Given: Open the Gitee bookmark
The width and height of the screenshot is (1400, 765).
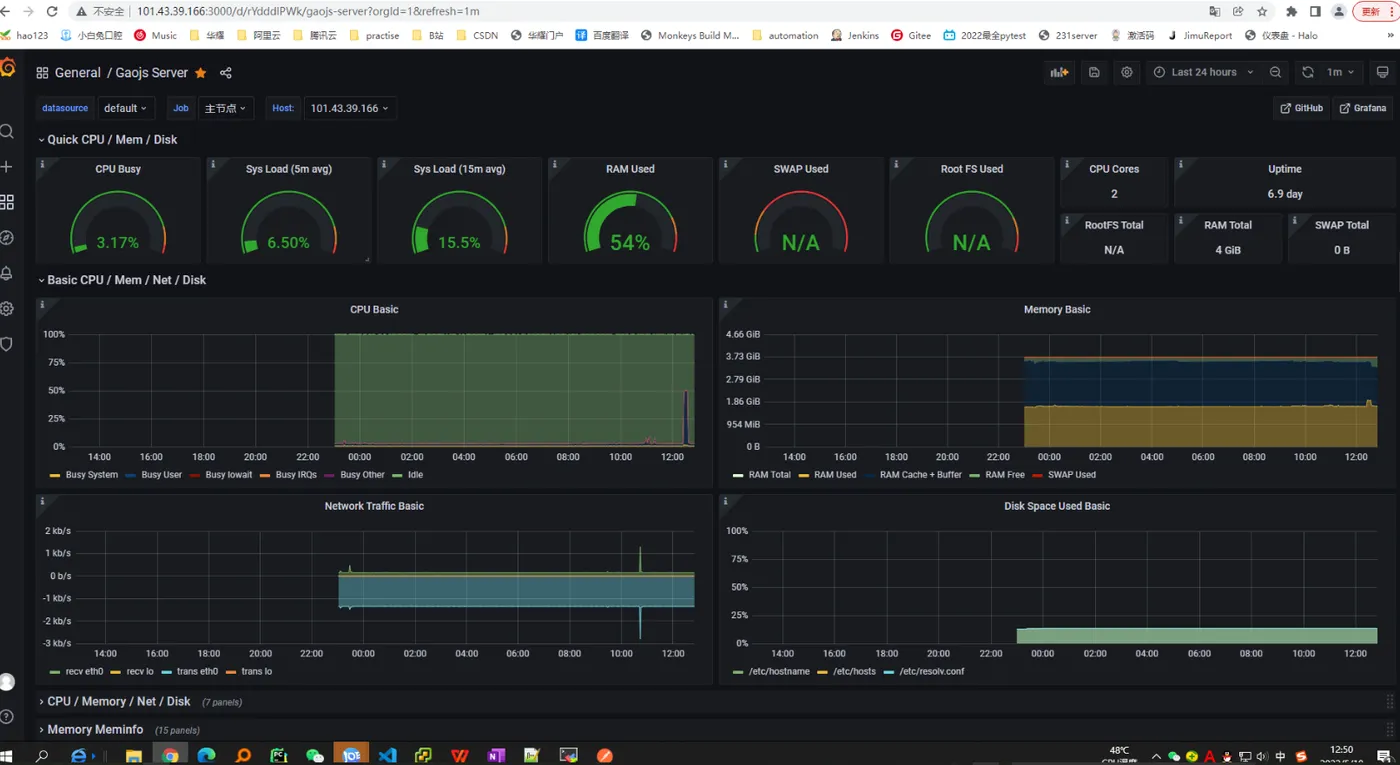Looking at the screenshot, I should tap(911, 35).
